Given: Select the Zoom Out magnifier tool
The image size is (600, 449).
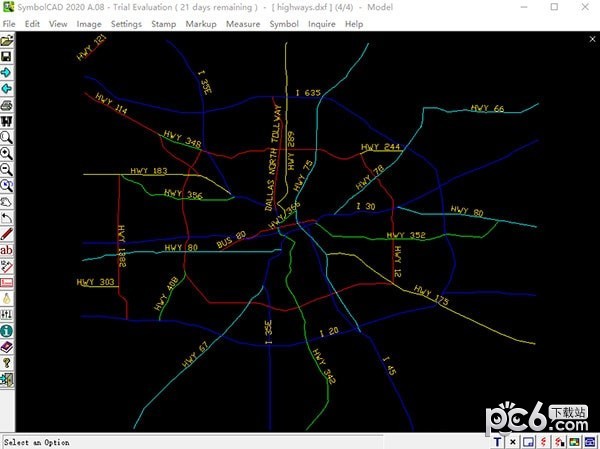Looking at the screenshot, I should coord(7,169).
